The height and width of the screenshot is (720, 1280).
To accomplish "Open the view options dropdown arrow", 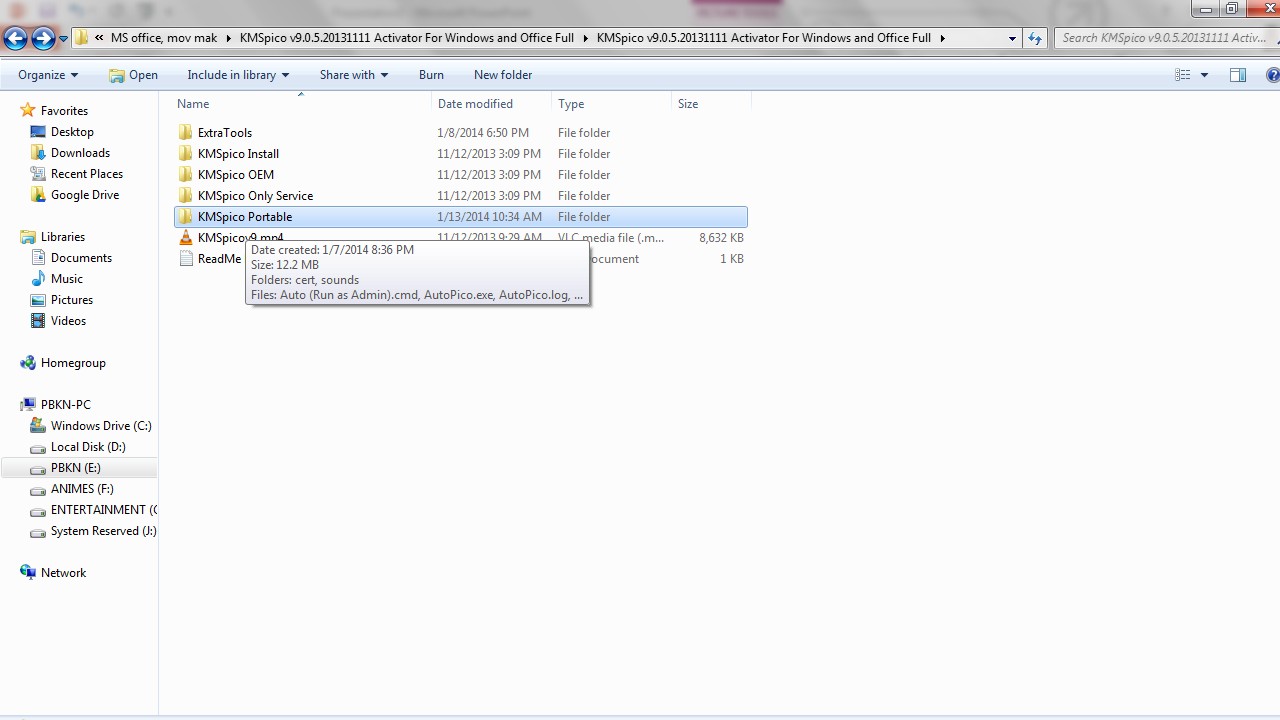I will click(x=1204, y=75).
